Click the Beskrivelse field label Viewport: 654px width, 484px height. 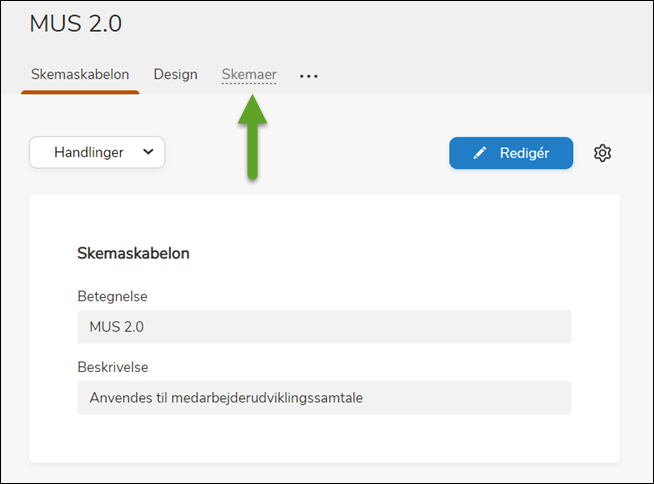[112, 367]
